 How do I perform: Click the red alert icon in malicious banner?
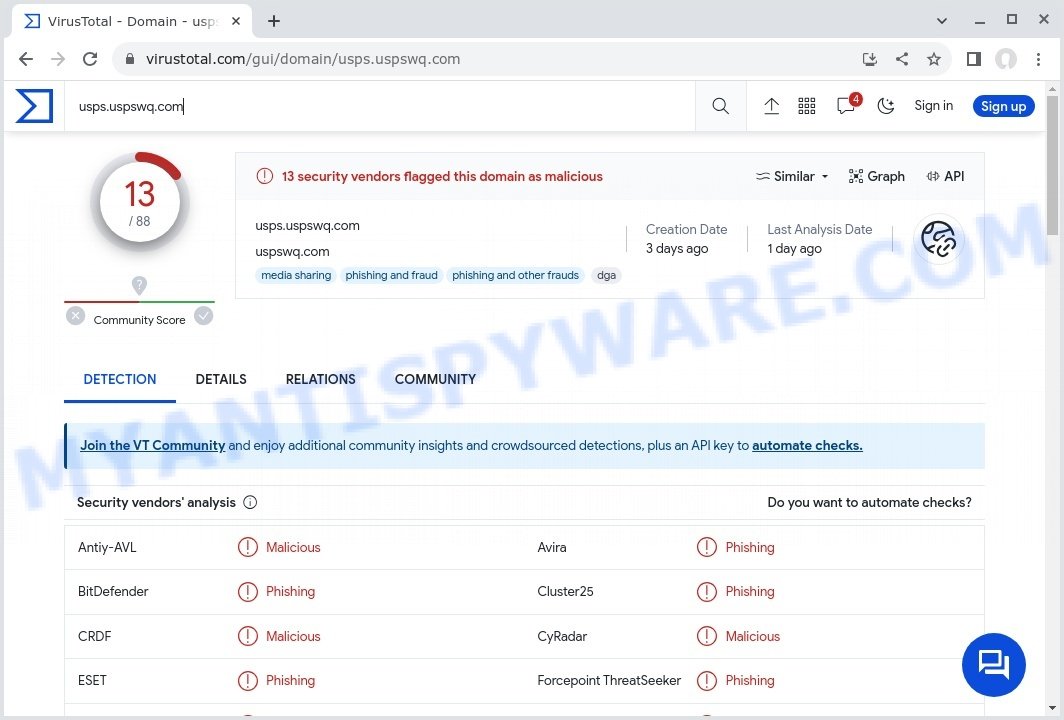coord(264,176)
